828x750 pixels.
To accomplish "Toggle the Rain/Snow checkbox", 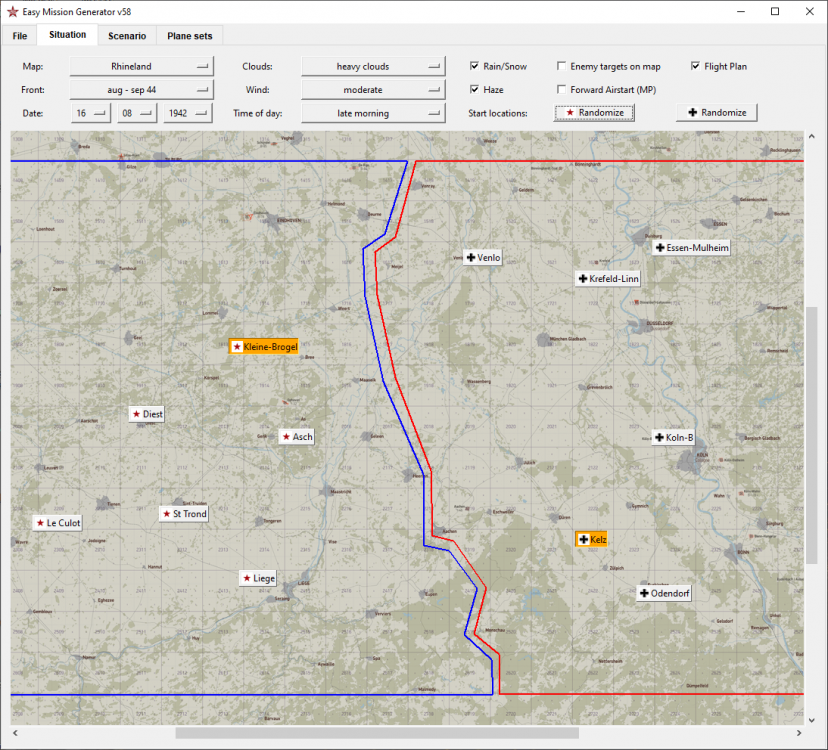I will tap(474, 66).
